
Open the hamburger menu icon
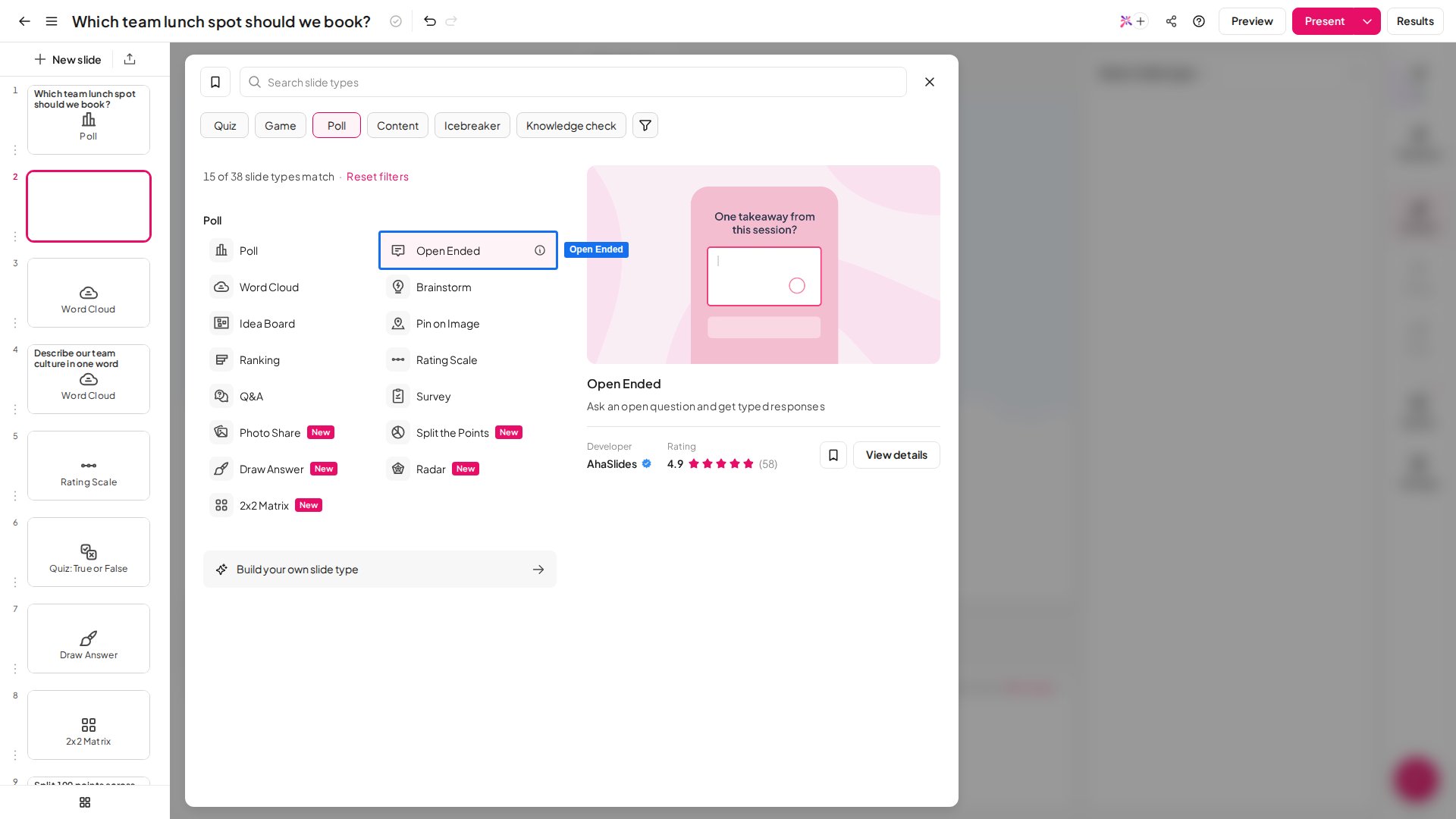pos(52,21)
